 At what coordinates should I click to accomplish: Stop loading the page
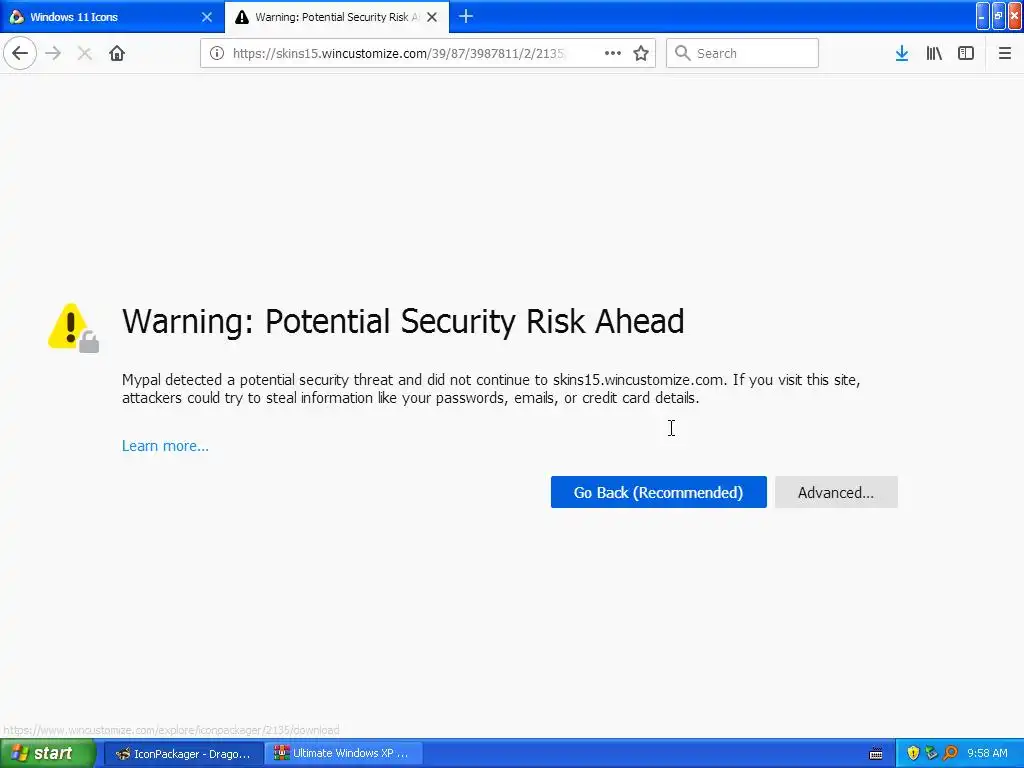[x=84, y=54]
